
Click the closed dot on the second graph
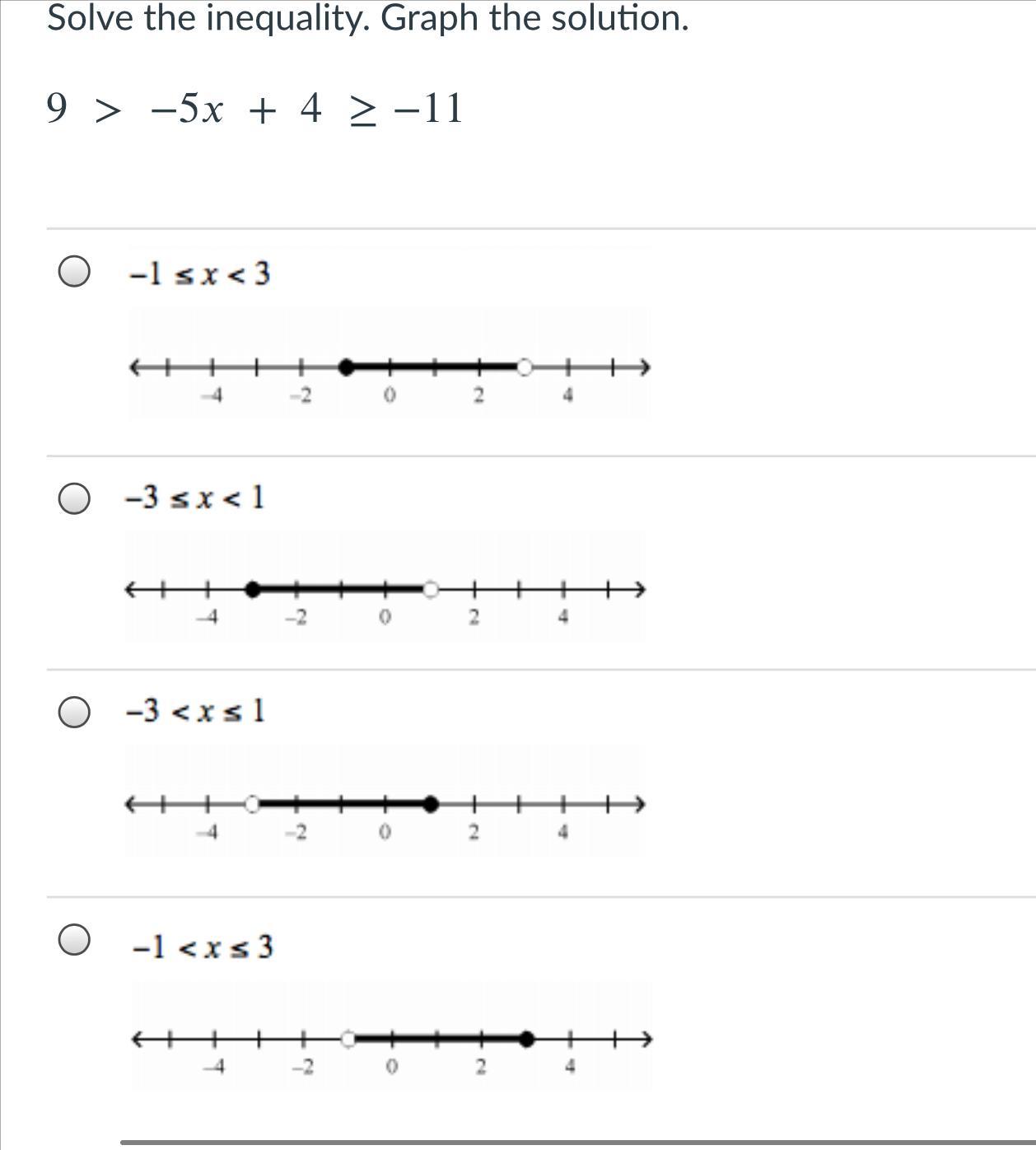point(253,589)
